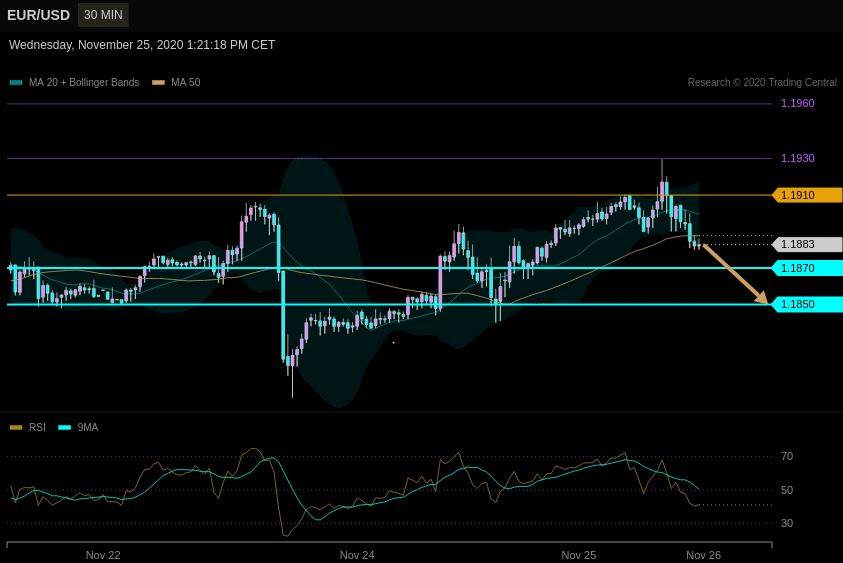Click the RSI 70 level label
The width and height of the screenshot is (843, 563).
[x=787, y=457]
